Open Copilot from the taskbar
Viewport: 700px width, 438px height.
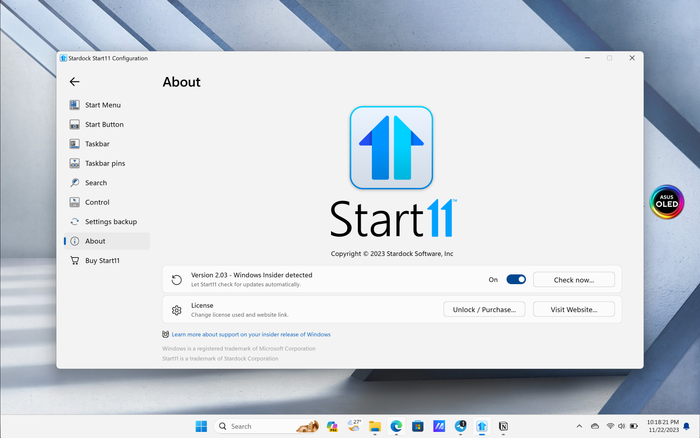point(332,426)
